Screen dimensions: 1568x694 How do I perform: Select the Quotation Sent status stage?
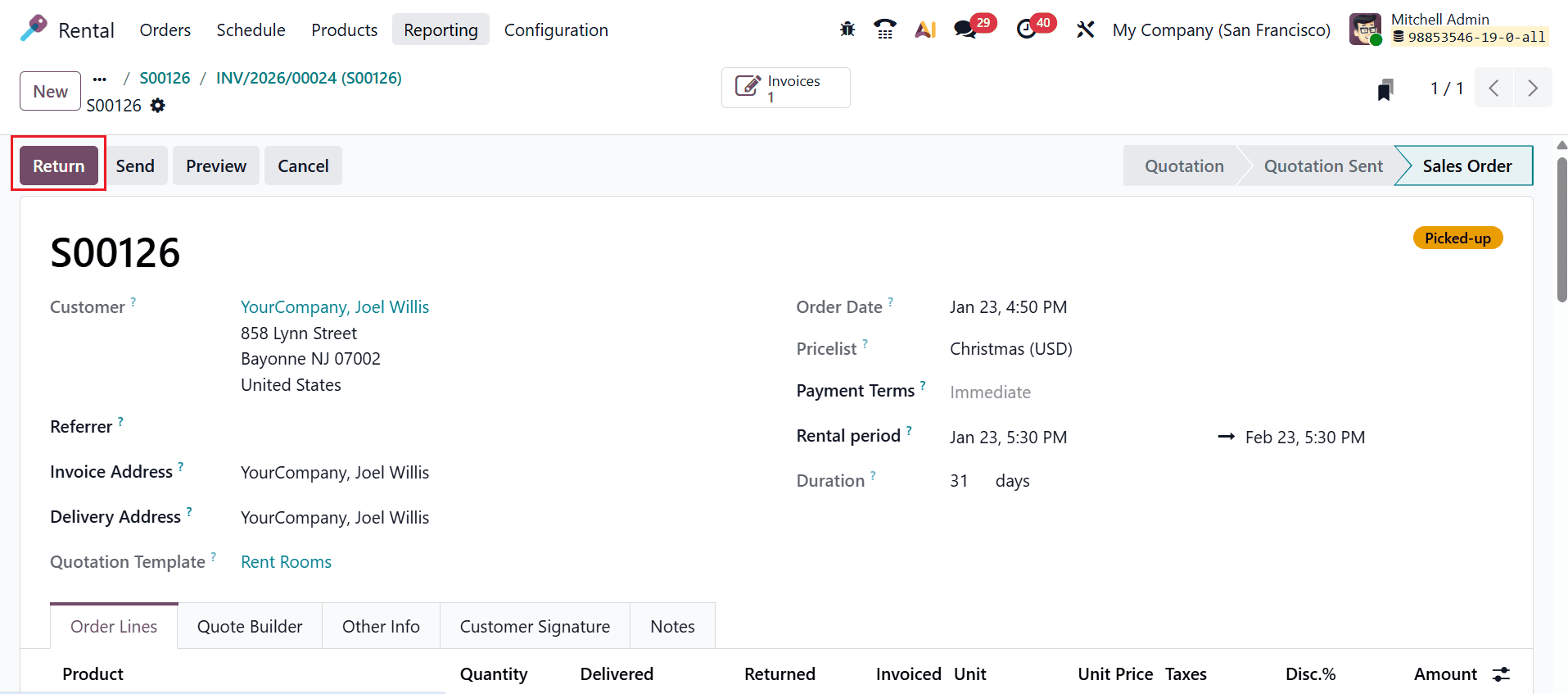(x=1323, y=166)
